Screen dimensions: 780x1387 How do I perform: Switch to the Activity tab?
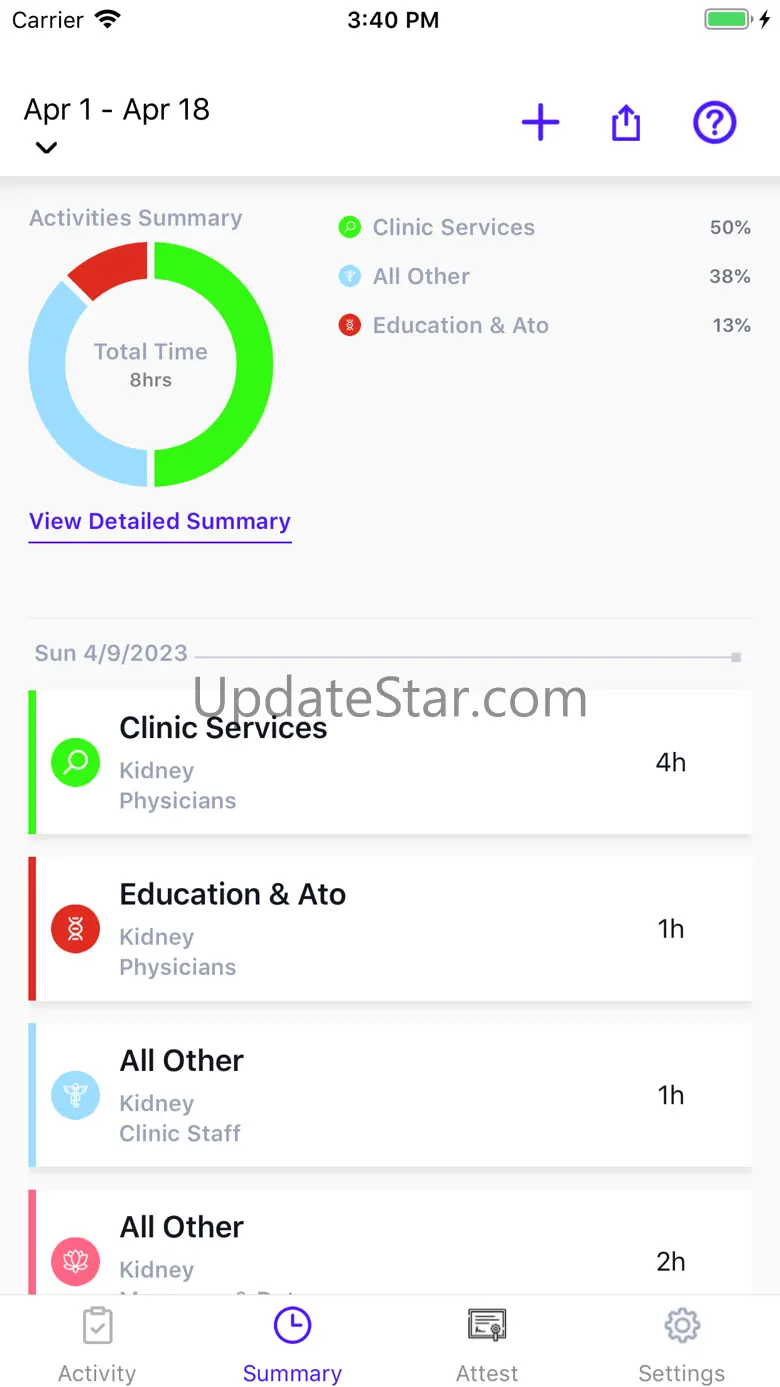(x=97, y=1345)
